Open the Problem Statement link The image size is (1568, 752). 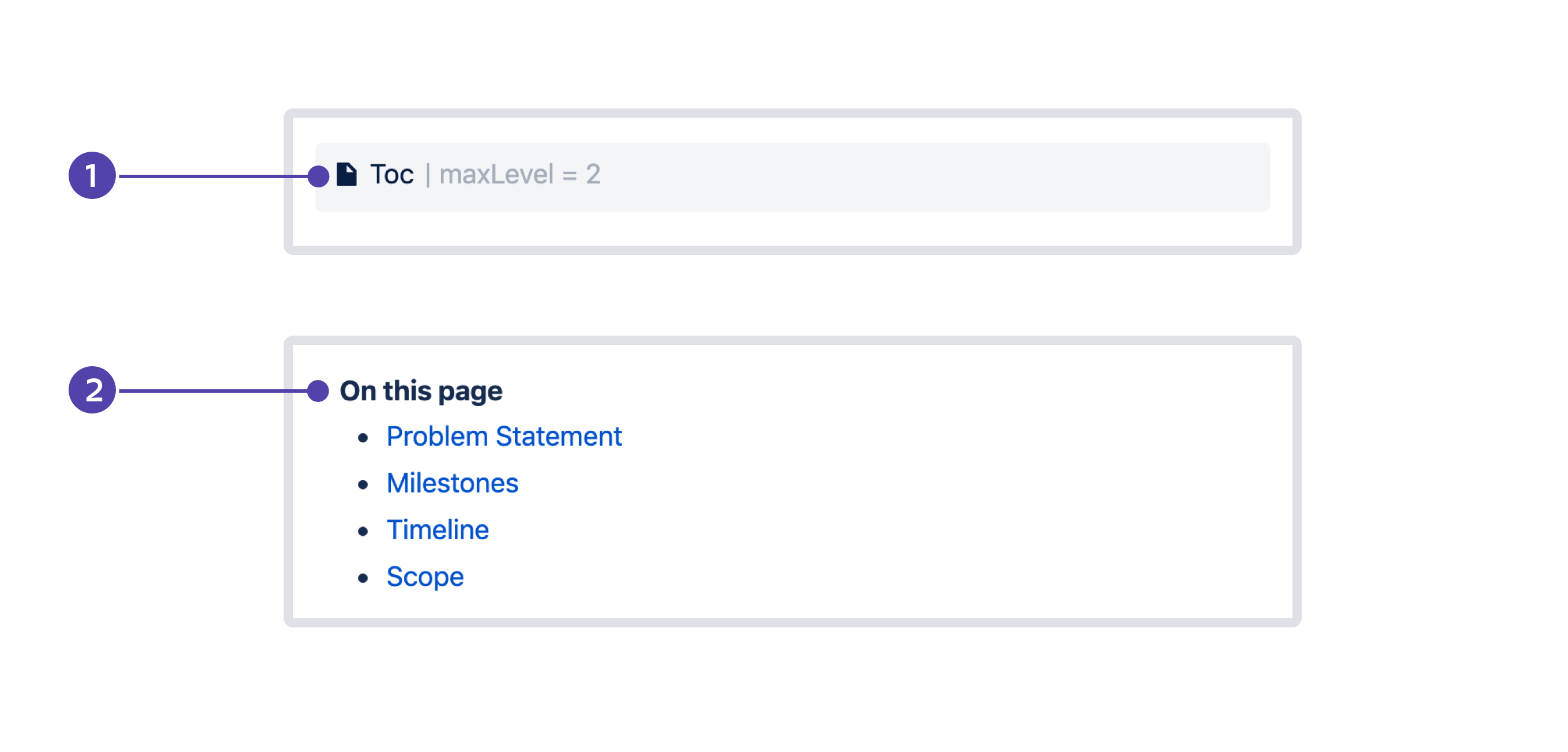[x=504, y=436]
